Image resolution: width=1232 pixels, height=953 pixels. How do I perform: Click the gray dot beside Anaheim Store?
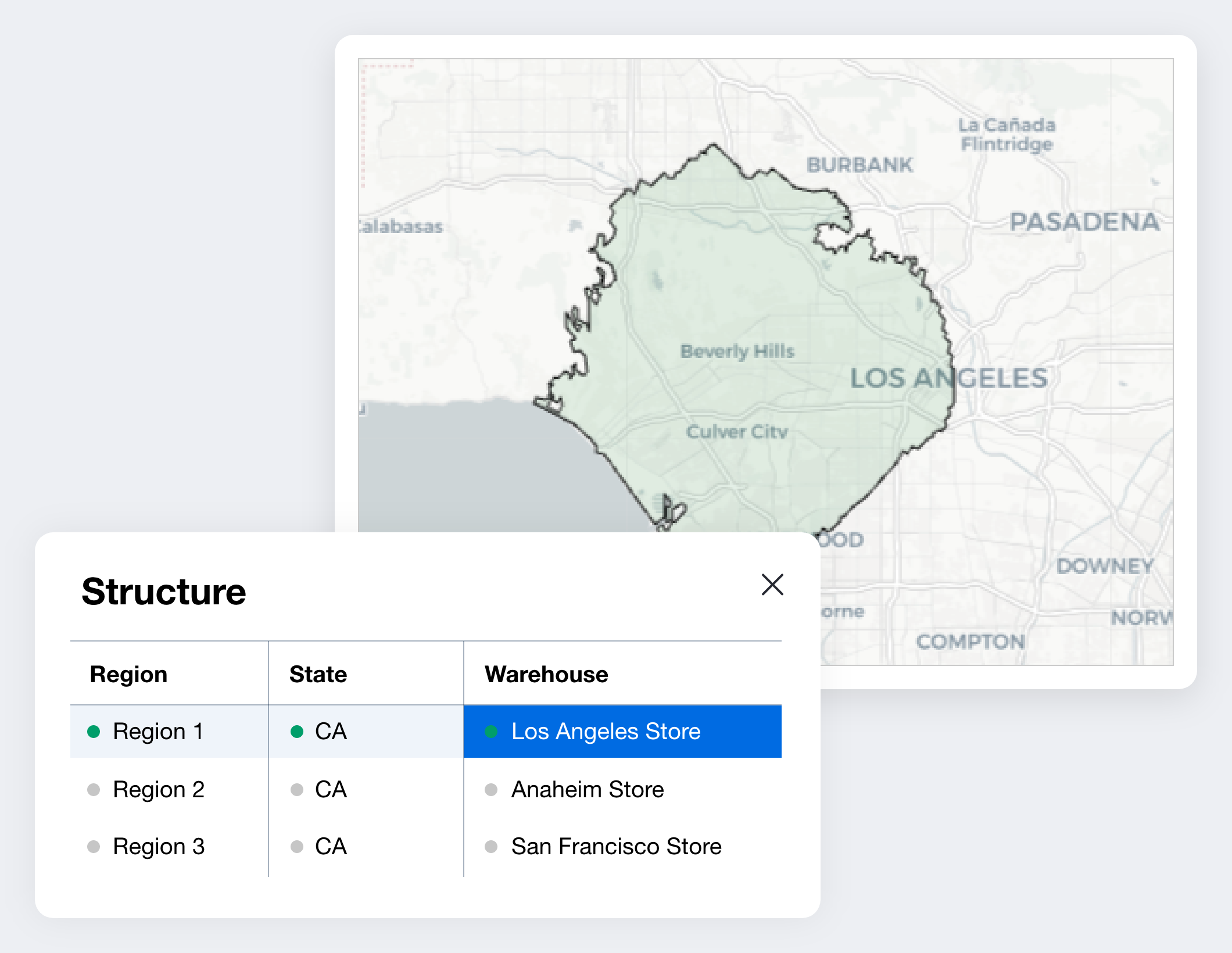491,790
